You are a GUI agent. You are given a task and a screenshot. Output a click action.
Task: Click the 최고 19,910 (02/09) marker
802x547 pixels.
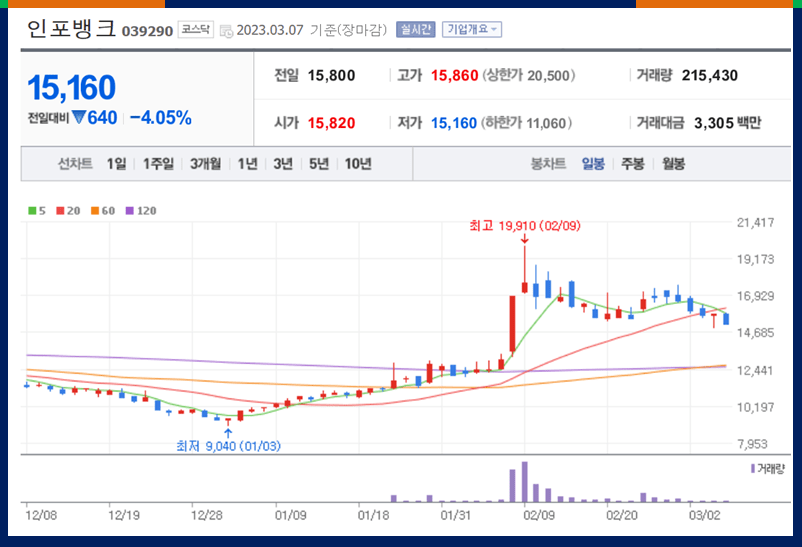click(525, 226)
